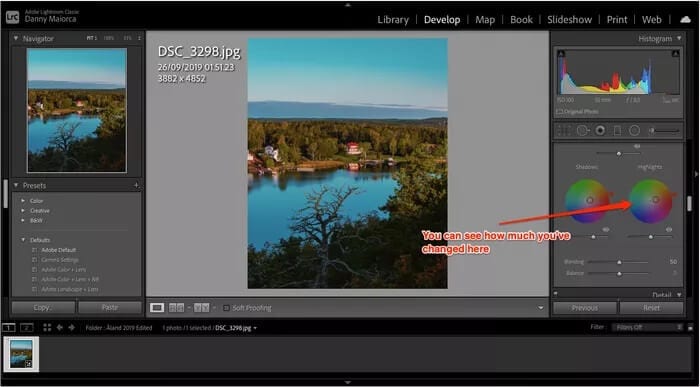Image resolution: width=700 pixels, height=387 pixels.
Task: Open second window display button 2
Action: click(x=26, y=328)
